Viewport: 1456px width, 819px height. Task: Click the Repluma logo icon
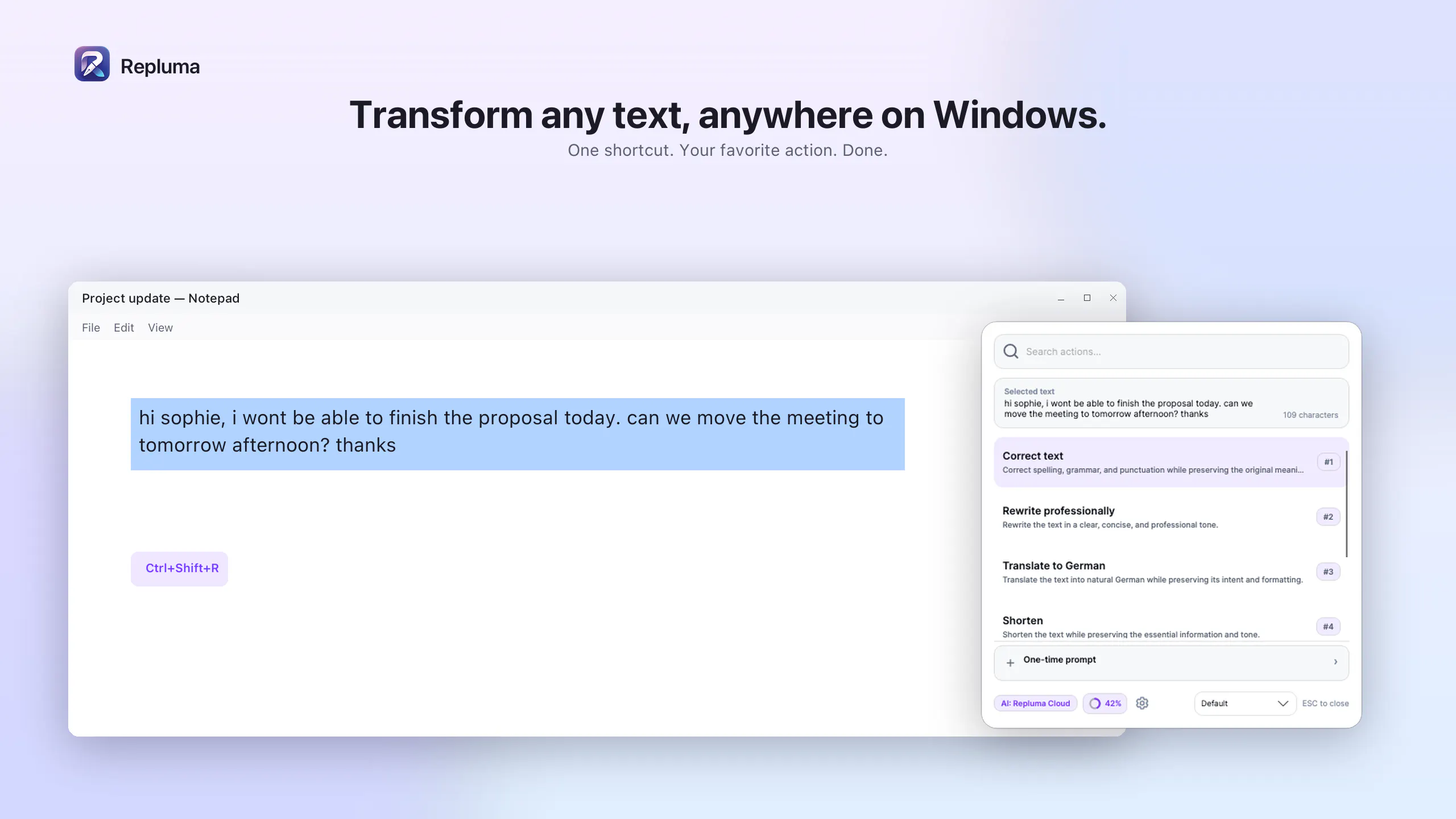coord(92,64)
